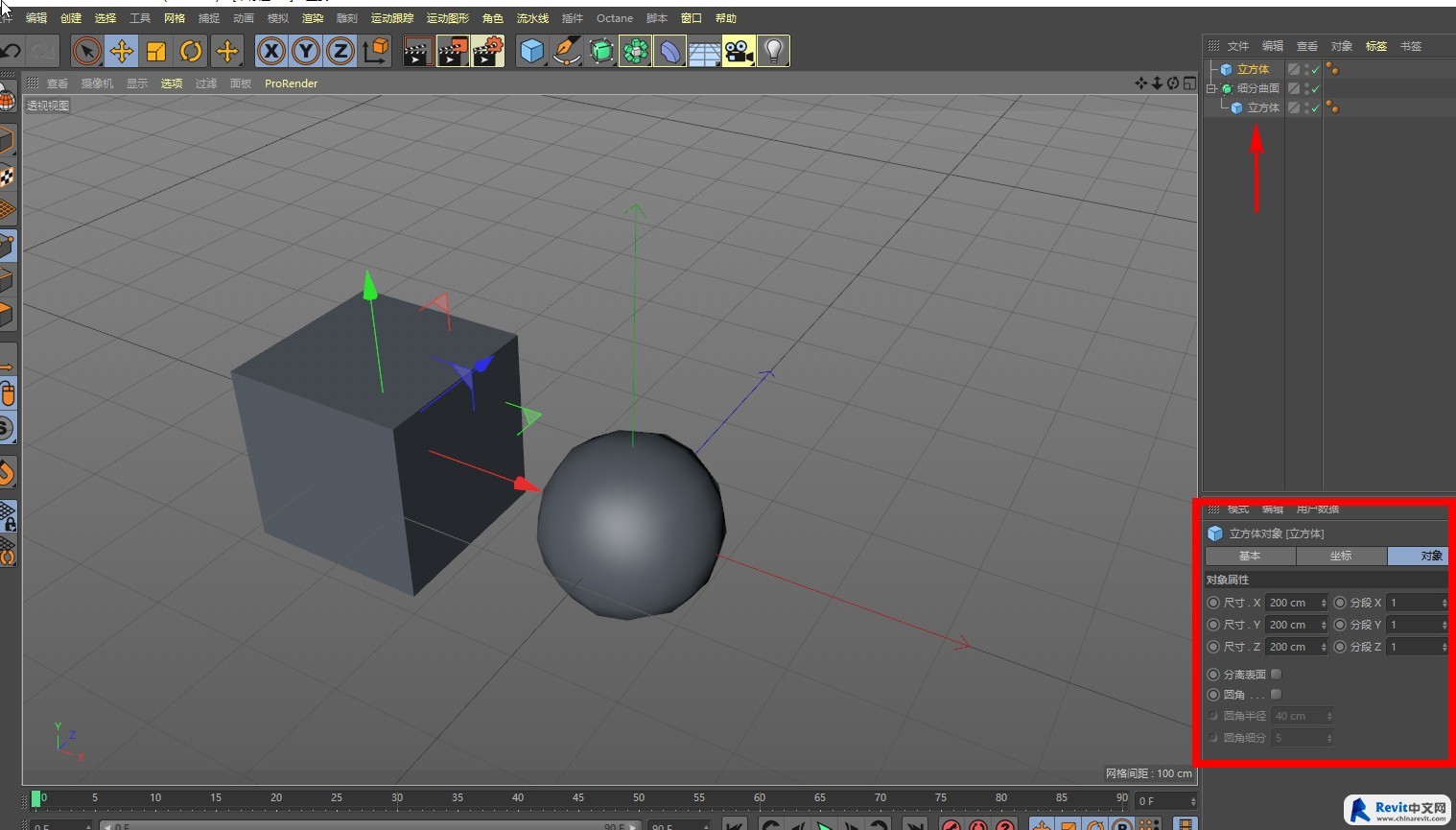Enable the 分离表面 checkbox

click(1276, 675)
